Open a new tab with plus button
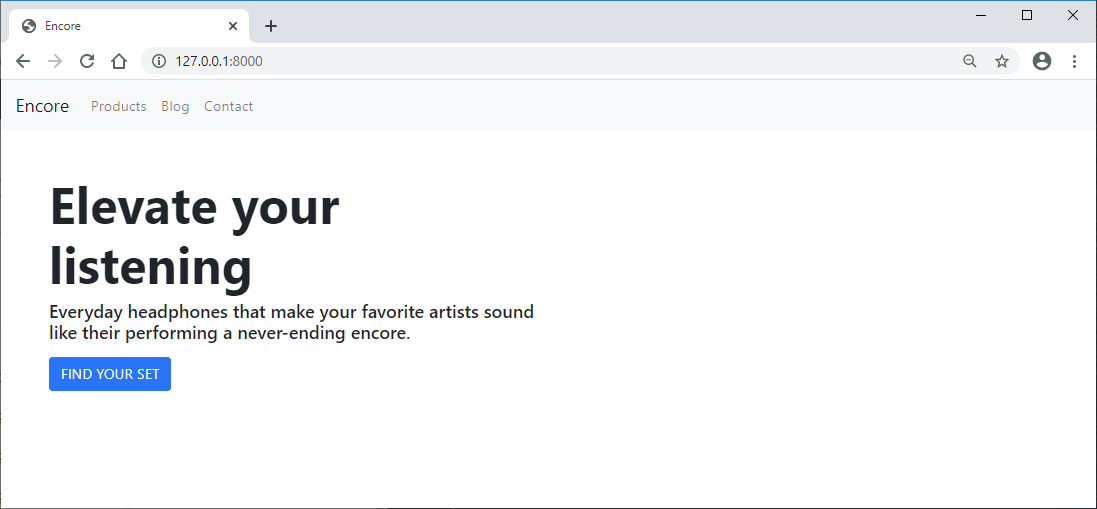 pos(271,27)
